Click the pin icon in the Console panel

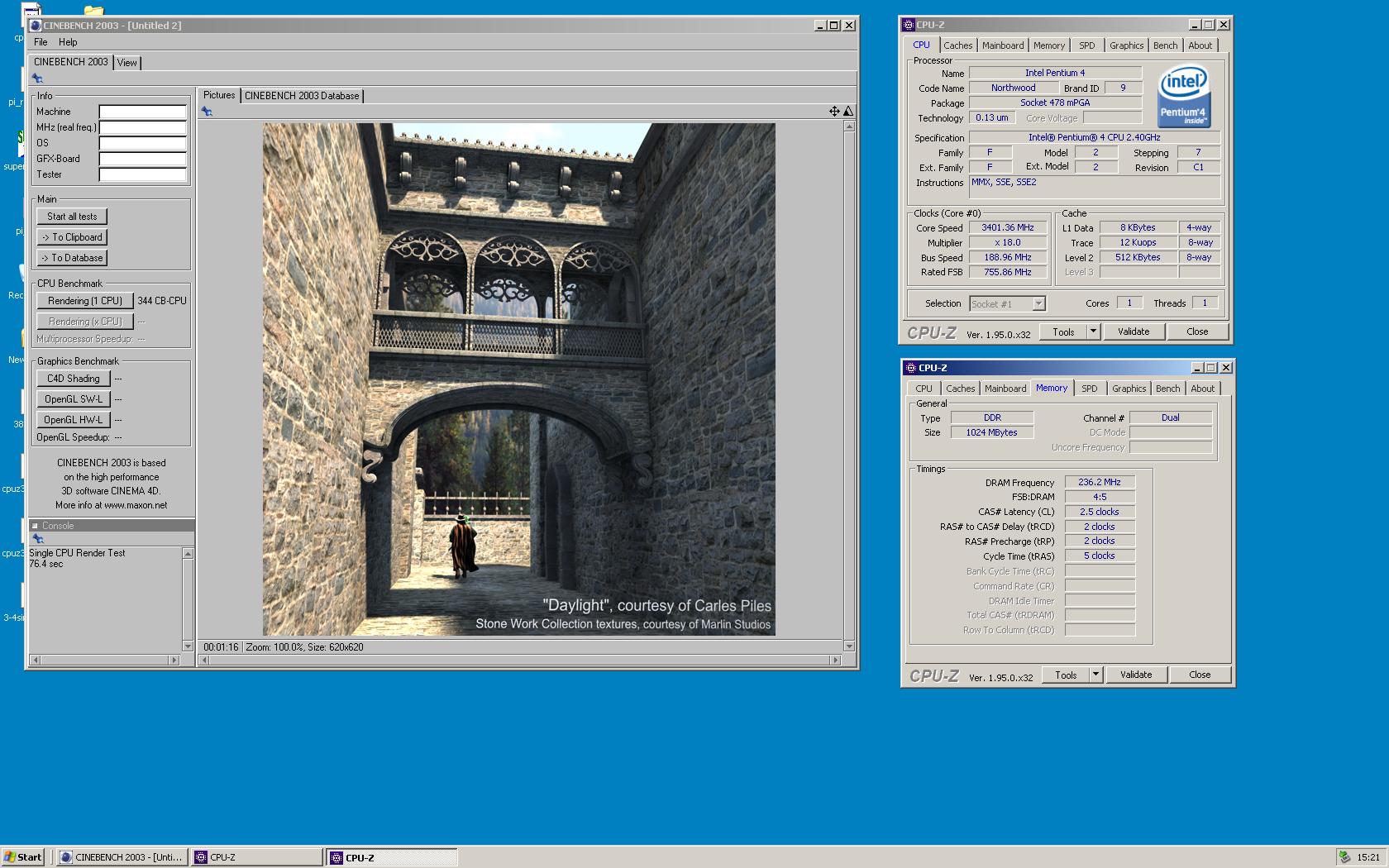[37, 539]
